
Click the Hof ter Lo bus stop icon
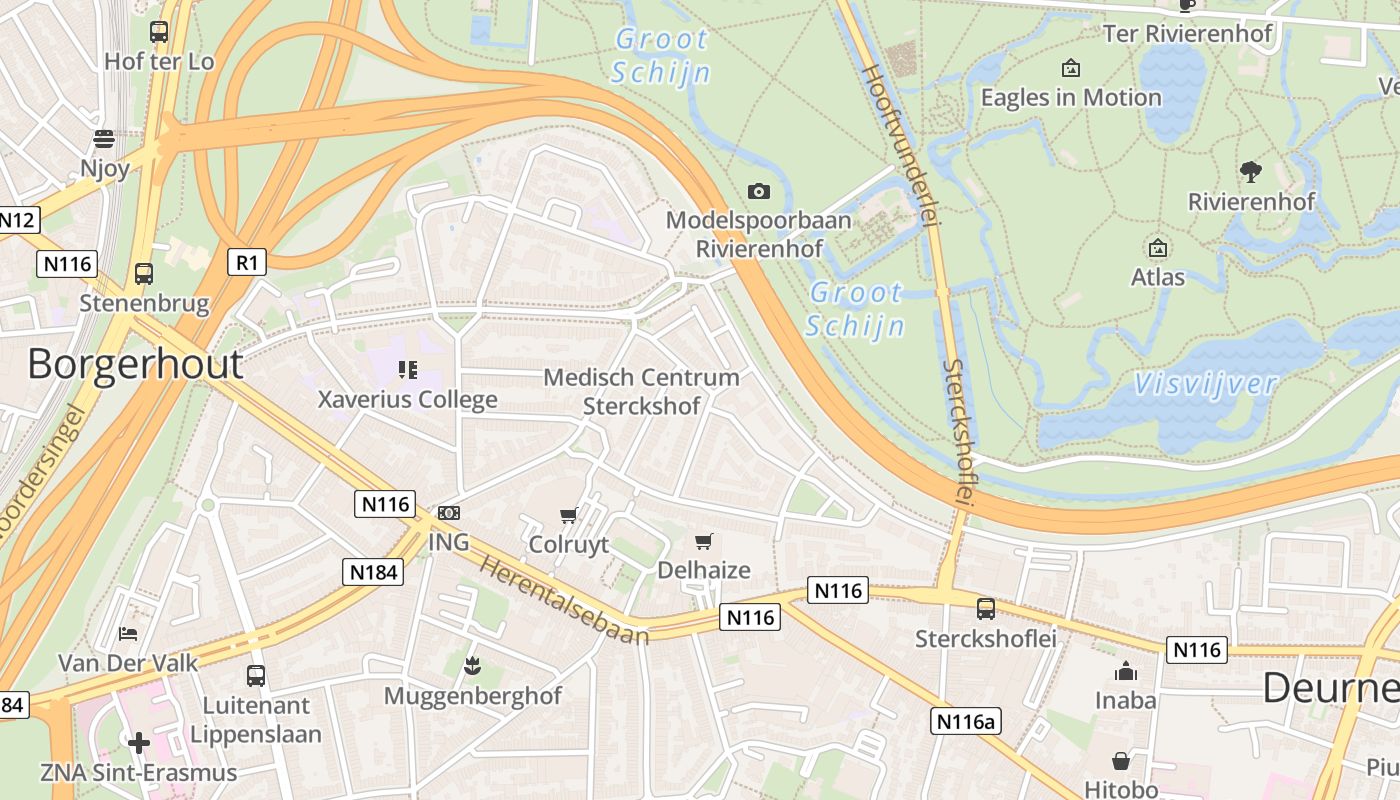(159, 32)
